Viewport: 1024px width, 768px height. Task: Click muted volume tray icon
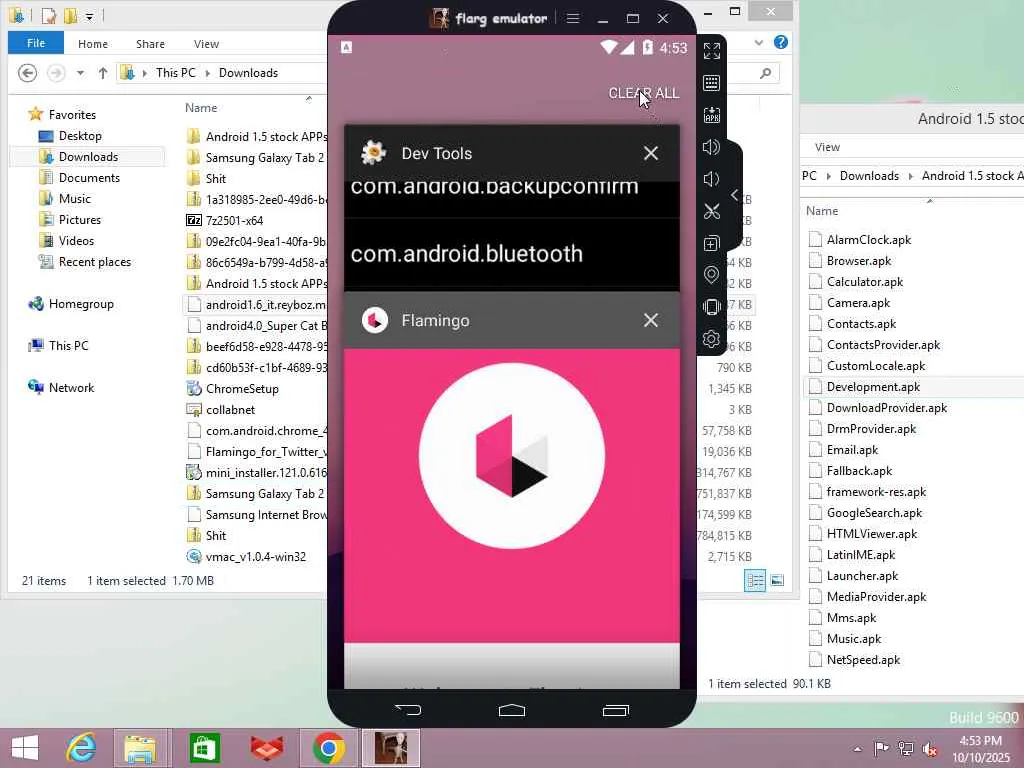pyautogui.click(x=930, y=749)
